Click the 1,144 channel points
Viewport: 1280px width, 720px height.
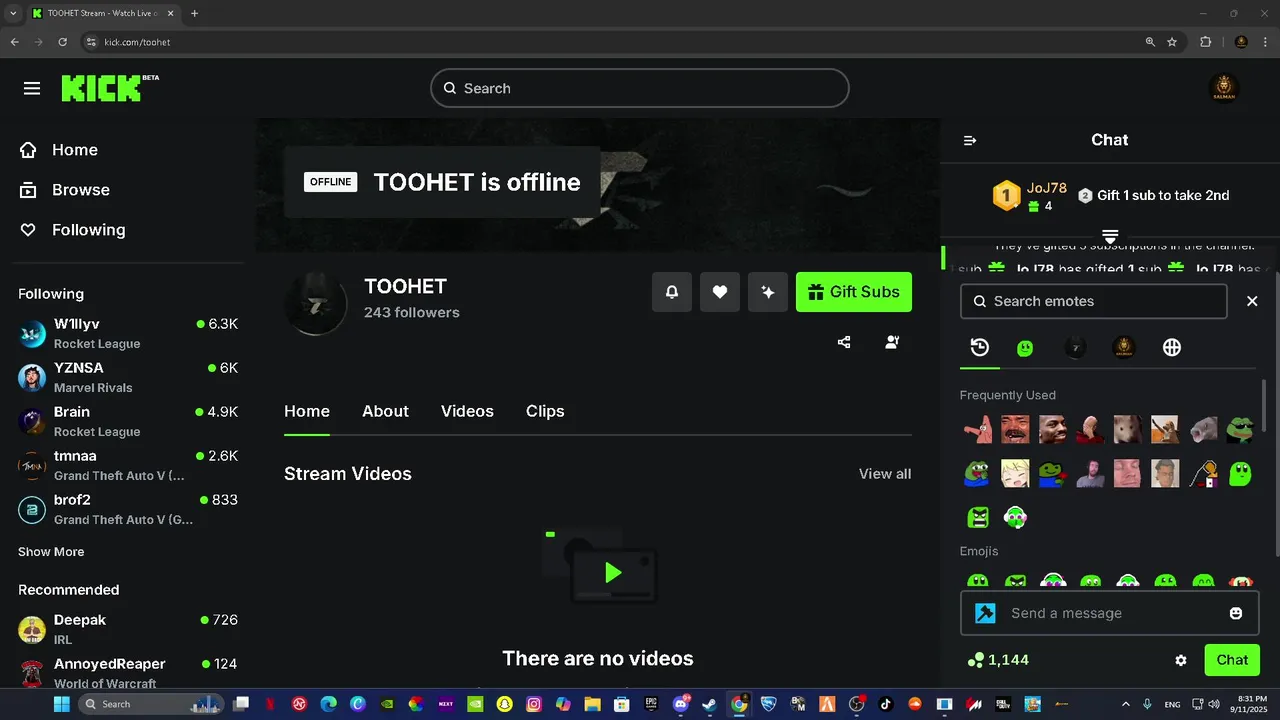pos(998,660)
